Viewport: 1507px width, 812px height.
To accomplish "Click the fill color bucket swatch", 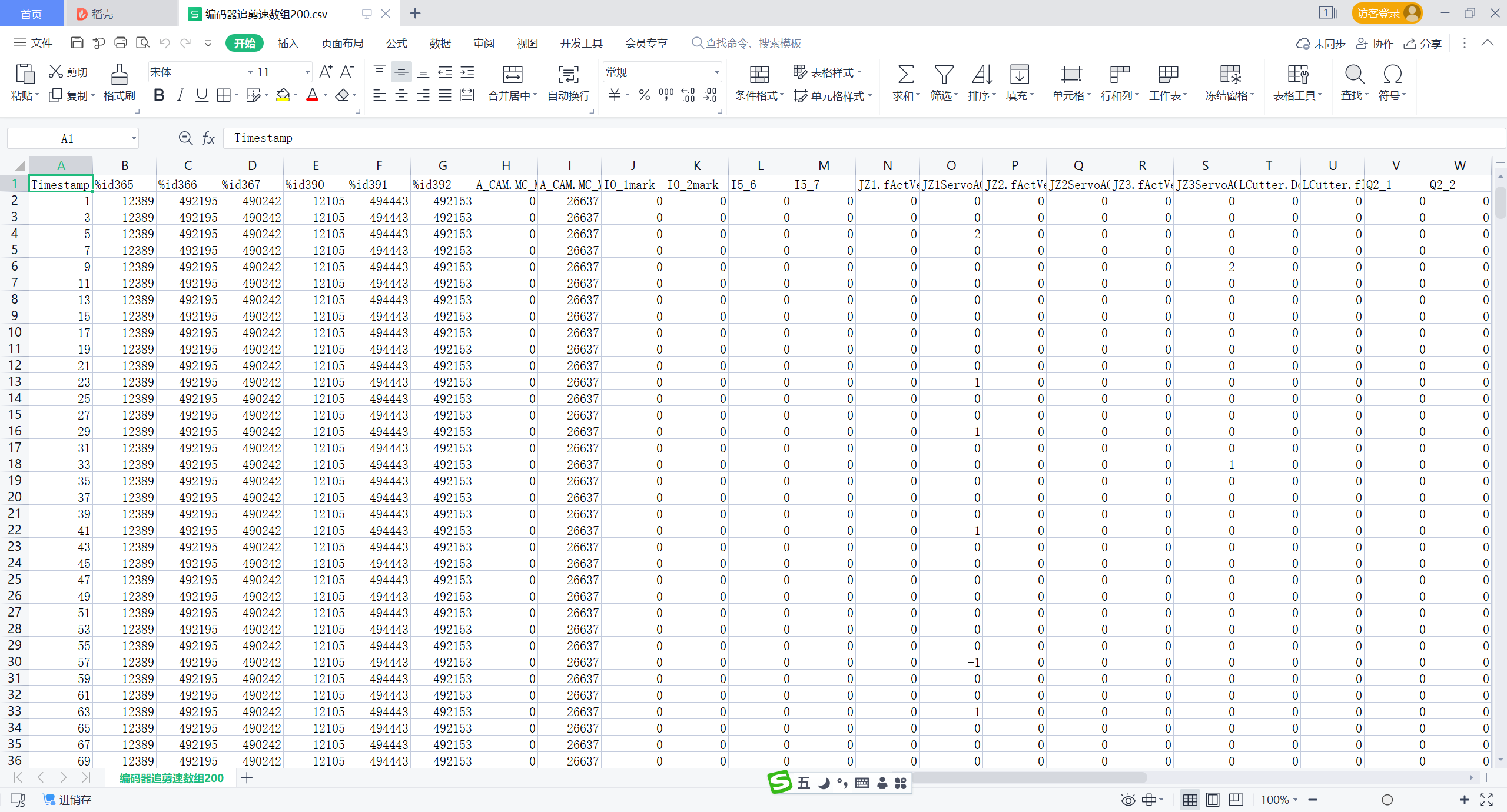I will (x=283, y=95).
